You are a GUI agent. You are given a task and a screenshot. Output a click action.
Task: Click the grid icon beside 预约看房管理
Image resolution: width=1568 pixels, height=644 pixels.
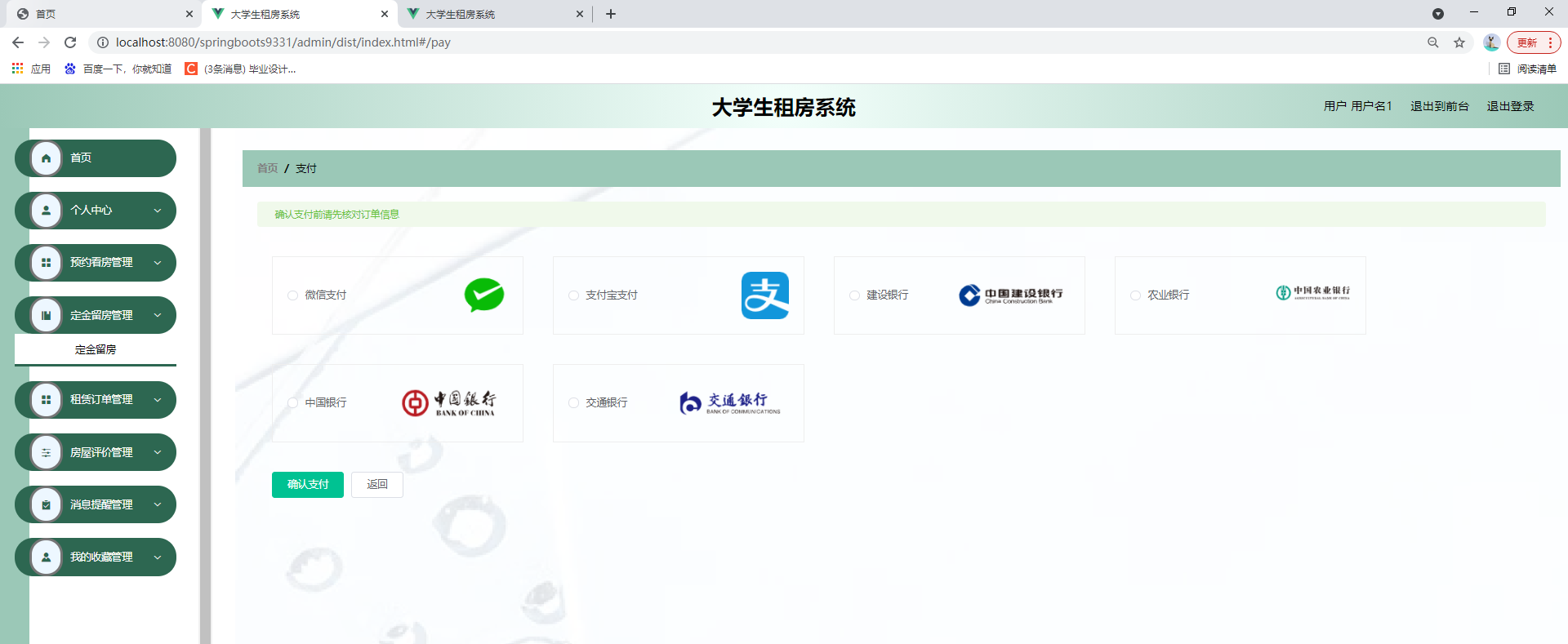coord(47,263)
